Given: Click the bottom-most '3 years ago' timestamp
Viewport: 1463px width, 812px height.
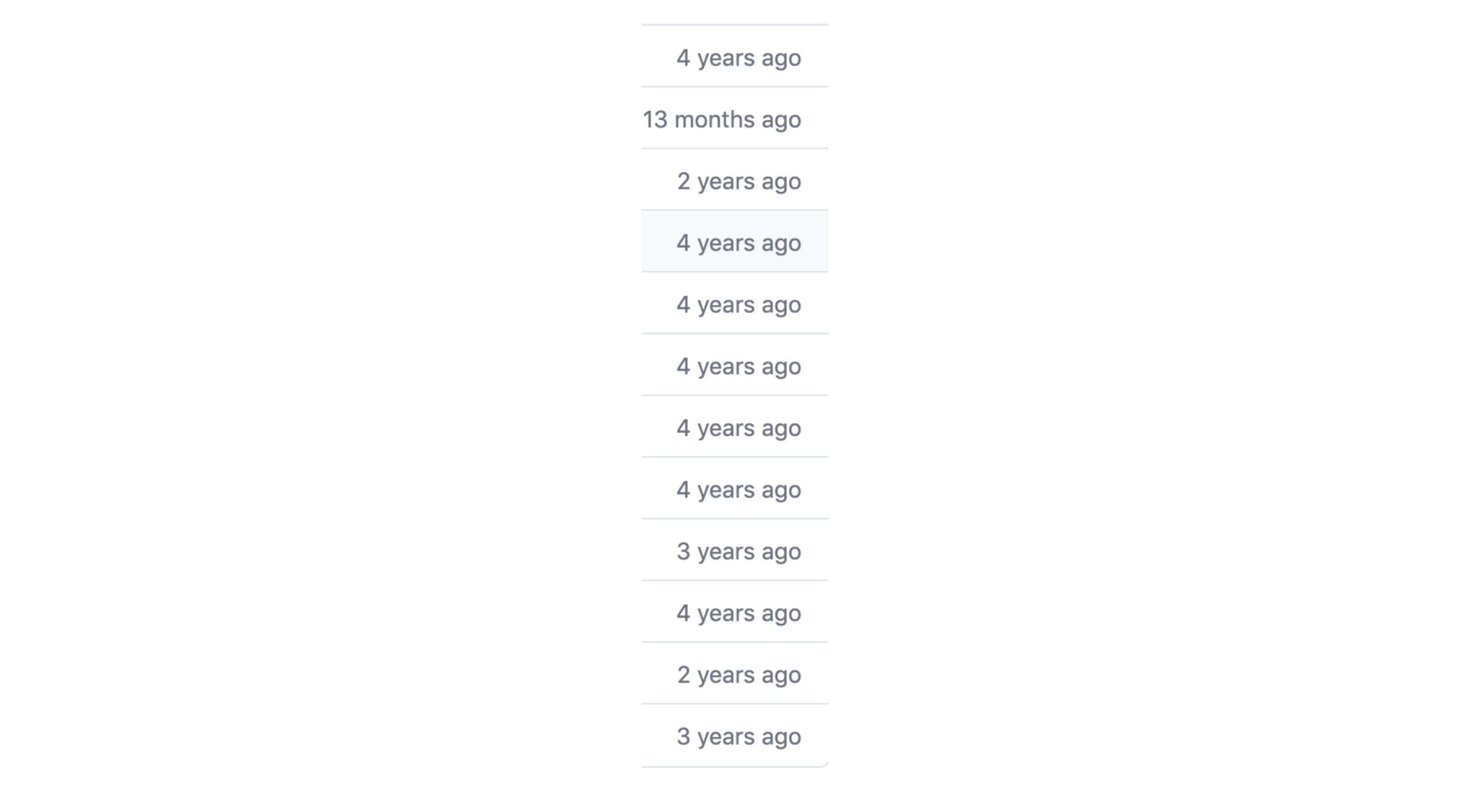Looking at the screenshot, I should tap(739, 737).
